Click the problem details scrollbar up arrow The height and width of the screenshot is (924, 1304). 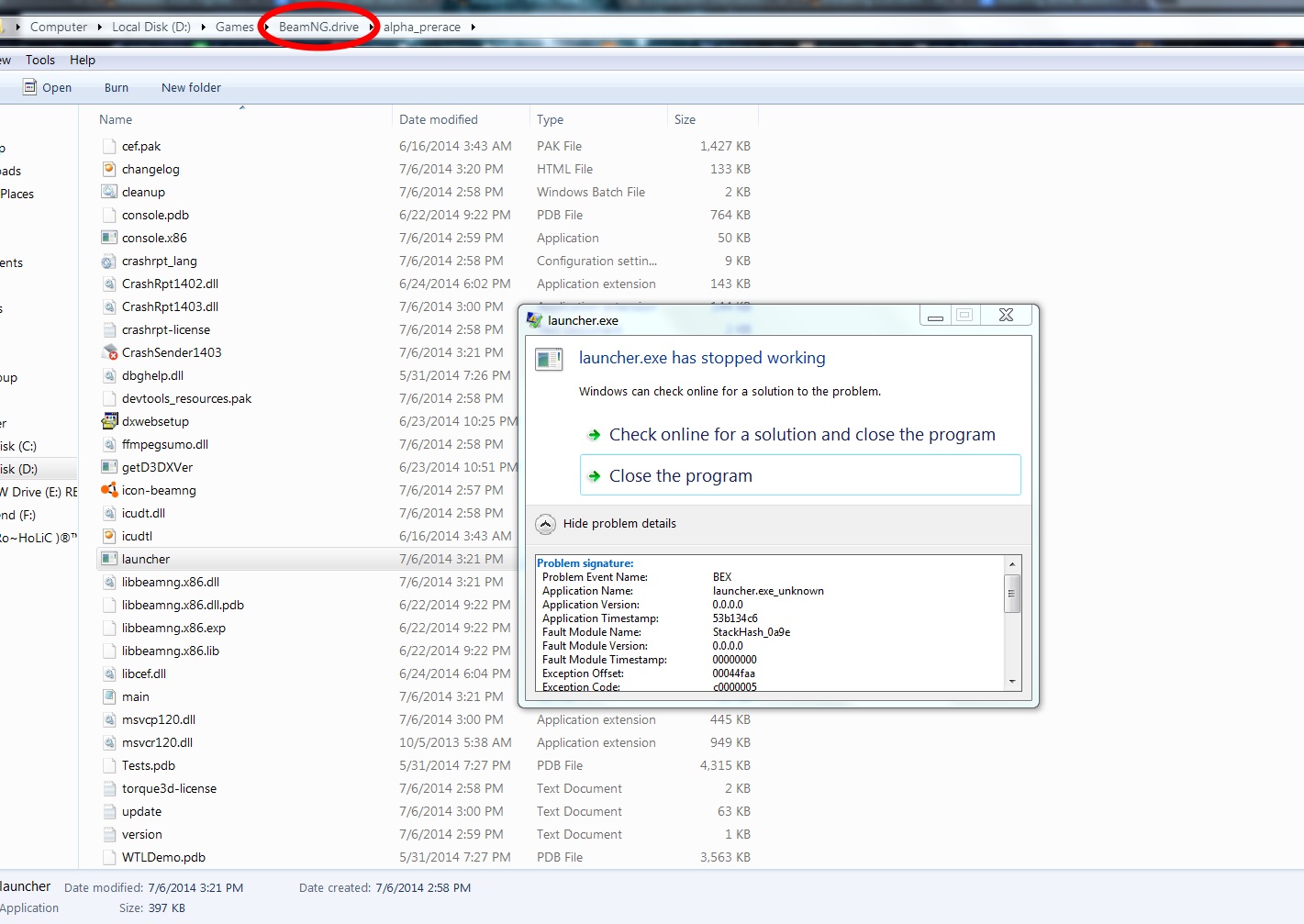point(1012,564)
